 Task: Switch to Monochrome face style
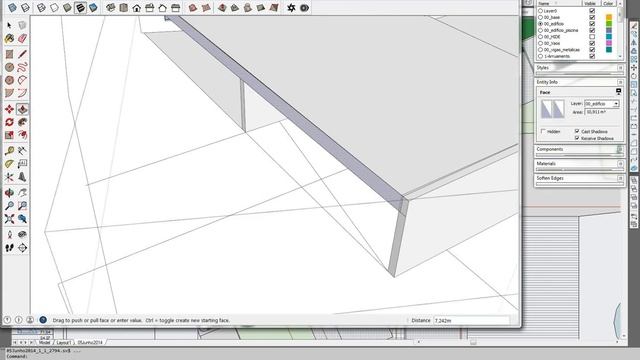click(x=93, y=7)
